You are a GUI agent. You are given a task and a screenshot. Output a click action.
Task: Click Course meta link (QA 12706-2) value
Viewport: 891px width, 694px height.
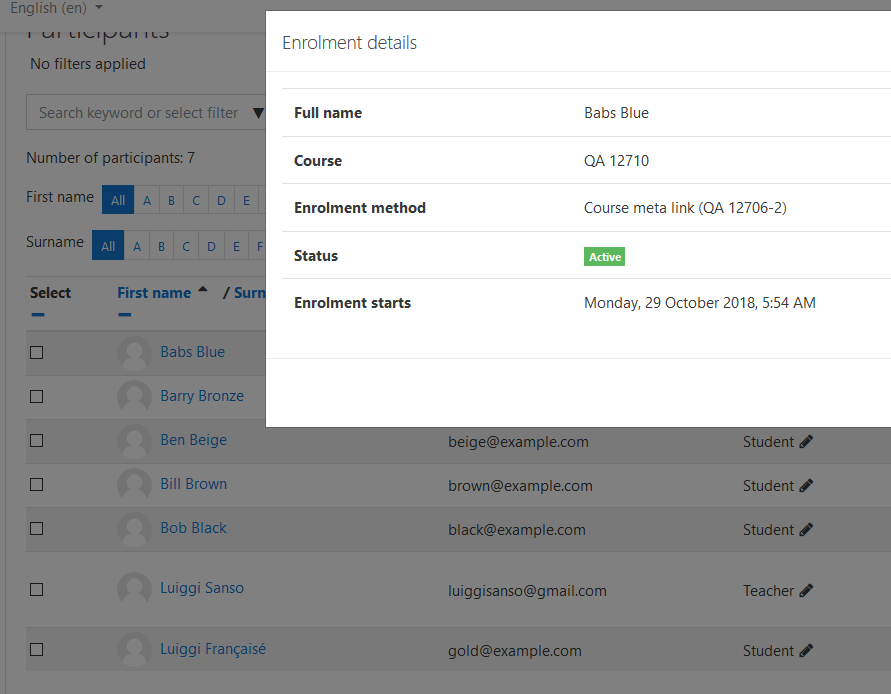(685, 208)
